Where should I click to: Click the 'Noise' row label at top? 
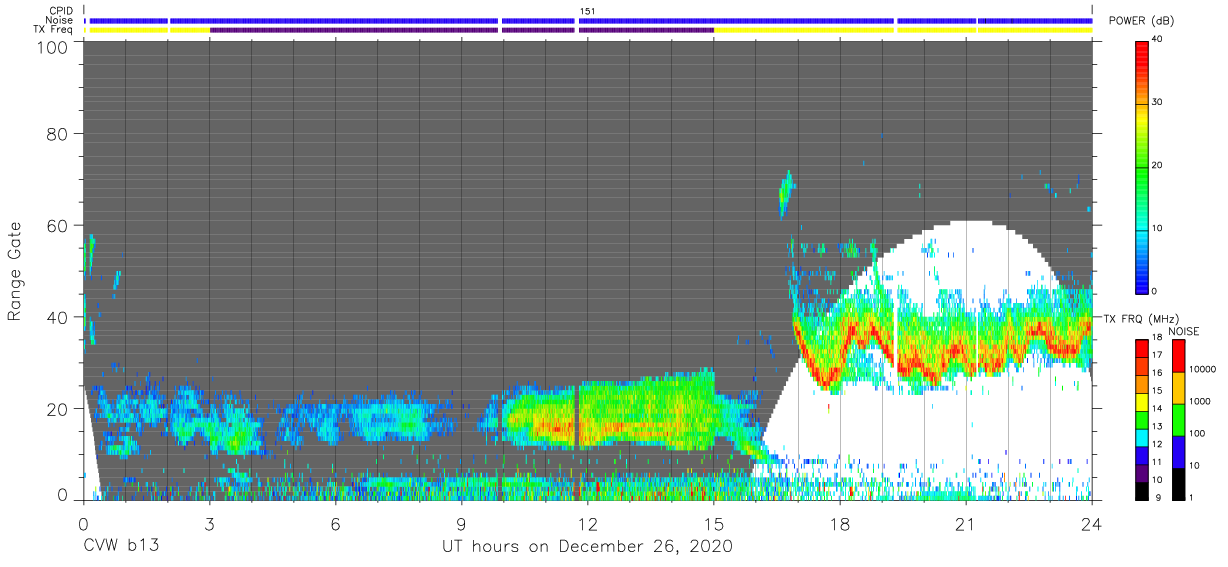pos(61,20)
